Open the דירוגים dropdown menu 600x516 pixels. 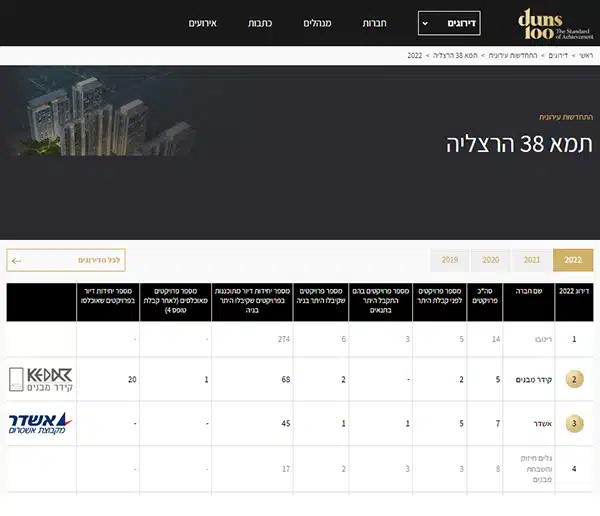point(449,23)
